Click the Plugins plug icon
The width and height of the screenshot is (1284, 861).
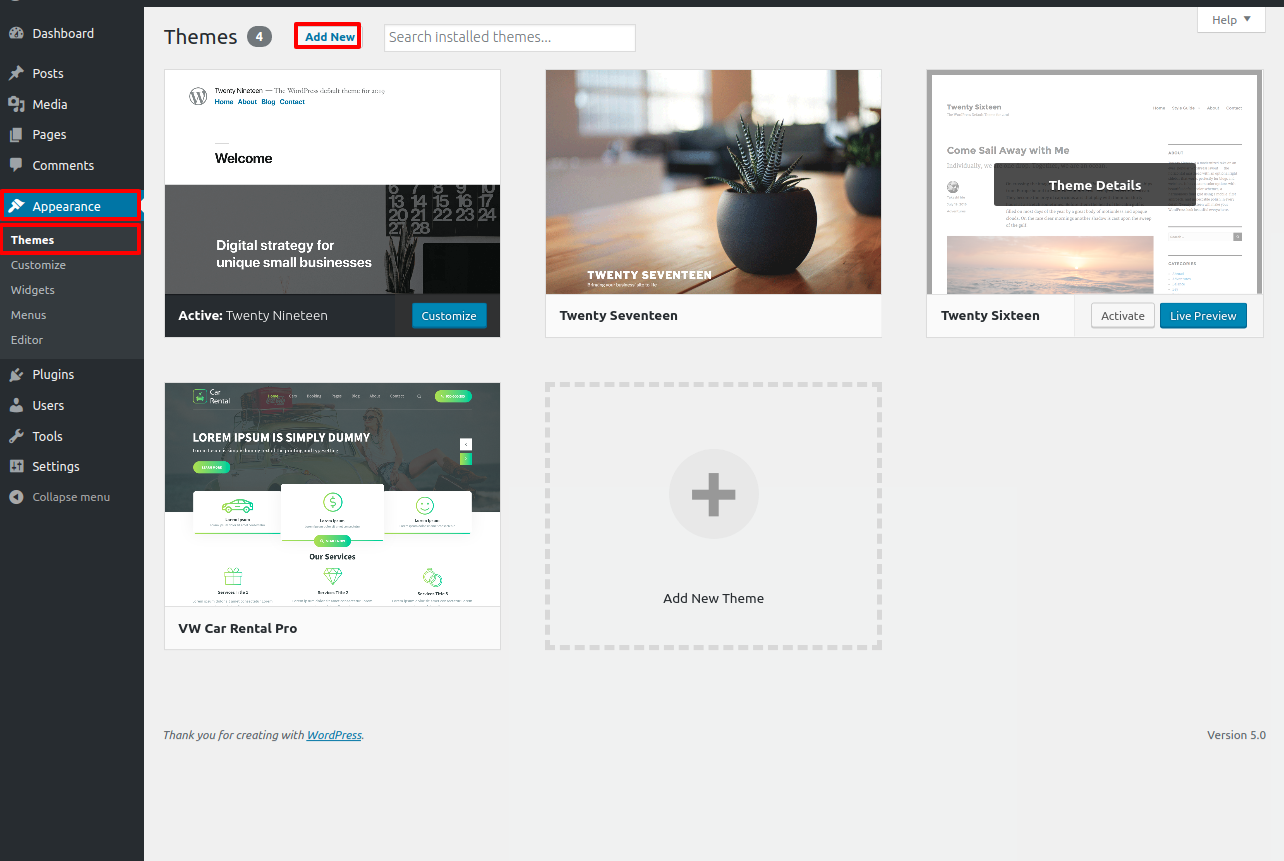pyautogui.click(x=16, y=374)
